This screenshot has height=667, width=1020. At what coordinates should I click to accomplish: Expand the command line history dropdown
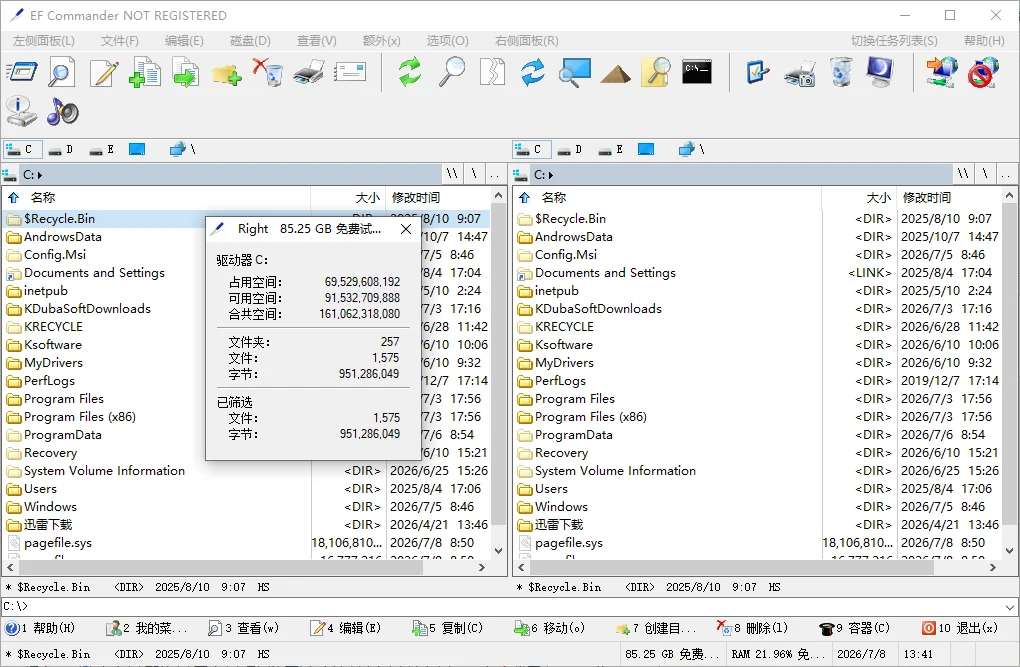coord(1010,606)
